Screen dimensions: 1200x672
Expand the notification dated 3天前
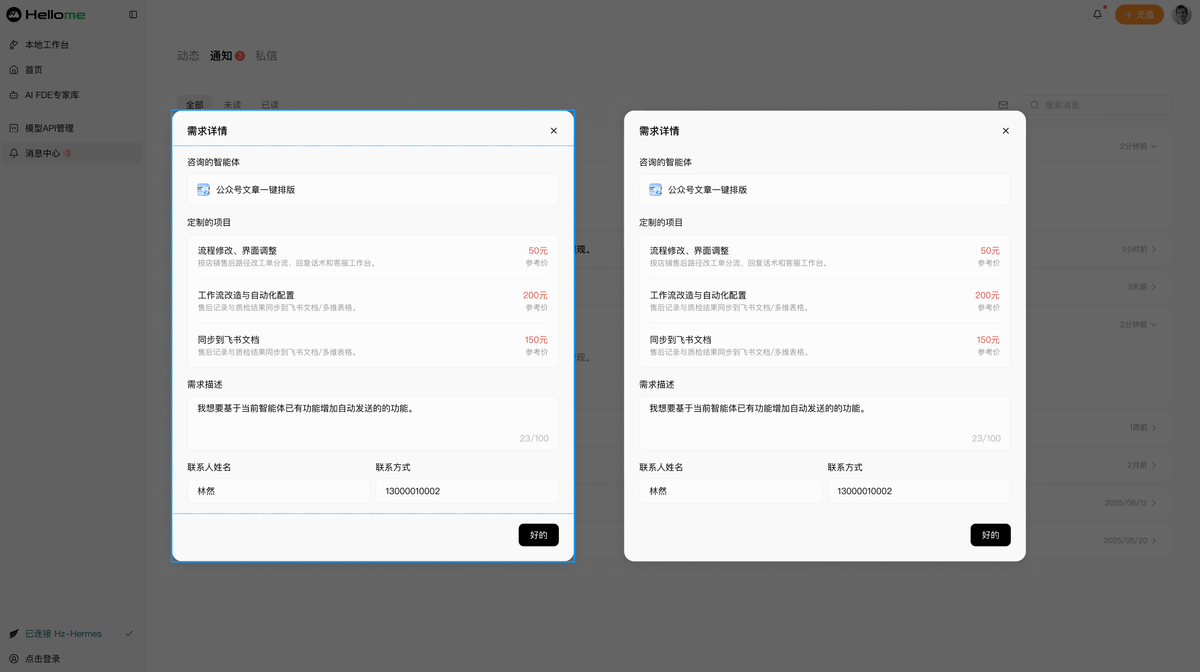1142,287
